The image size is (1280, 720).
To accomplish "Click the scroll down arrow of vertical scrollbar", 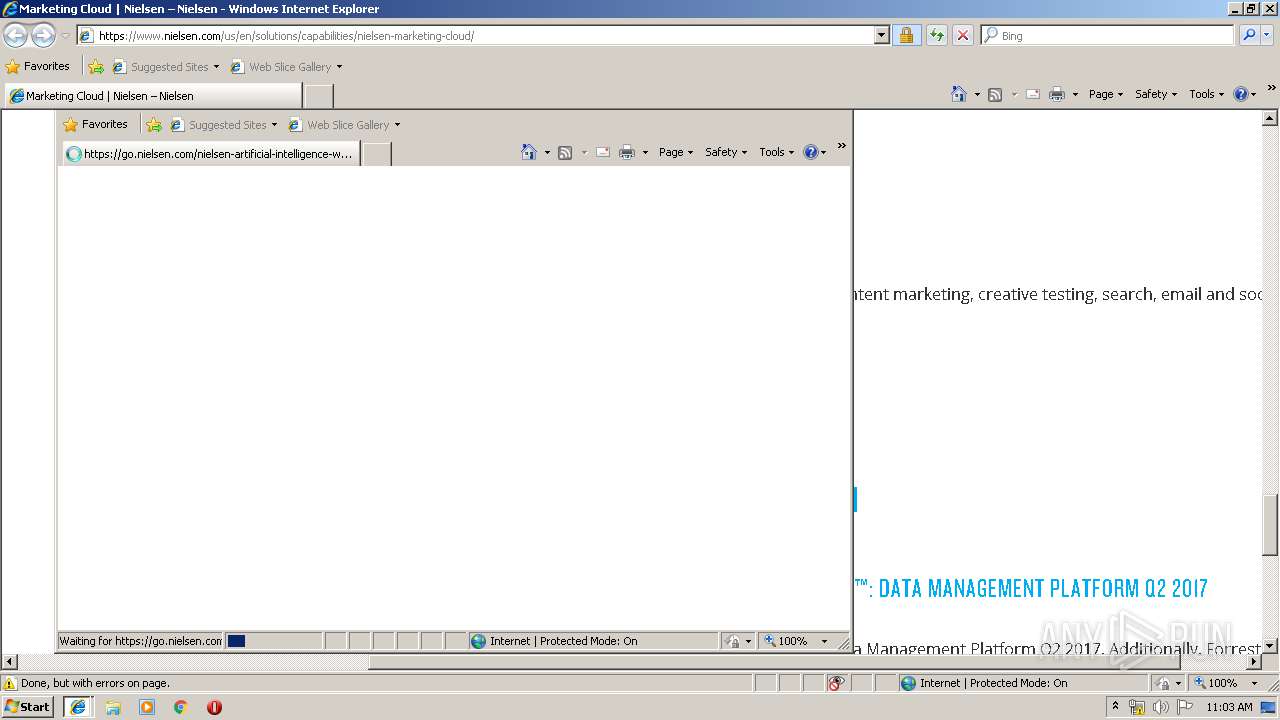I will [1271, 646].
